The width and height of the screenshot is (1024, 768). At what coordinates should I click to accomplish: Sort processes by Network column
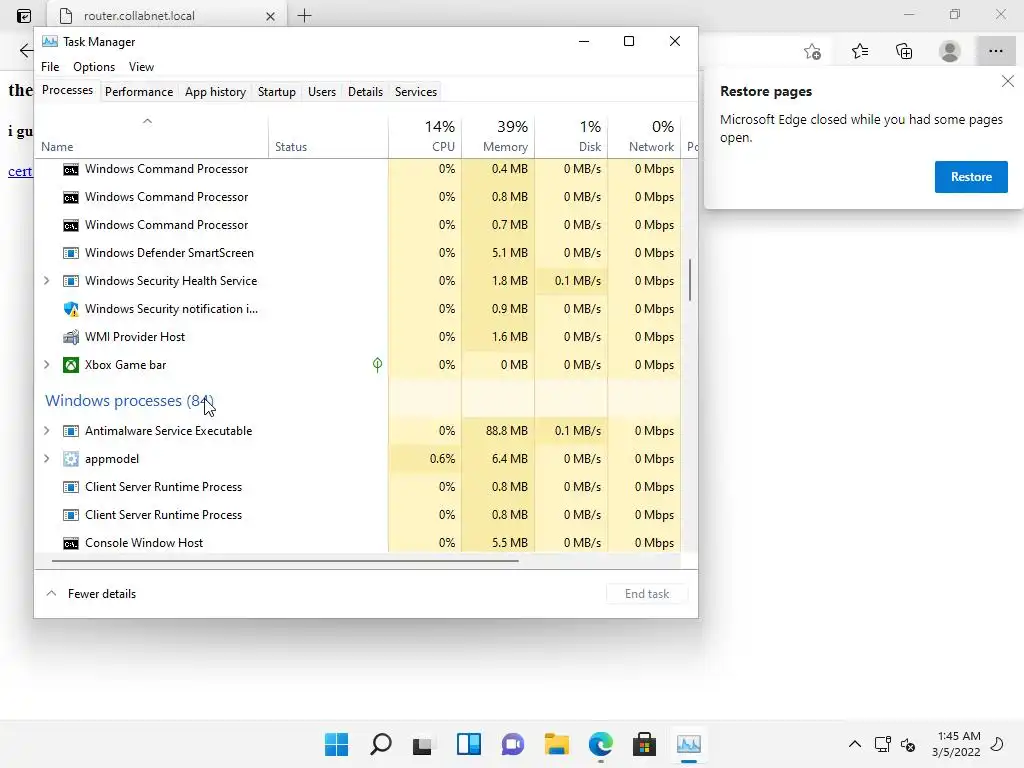point(645,136)
